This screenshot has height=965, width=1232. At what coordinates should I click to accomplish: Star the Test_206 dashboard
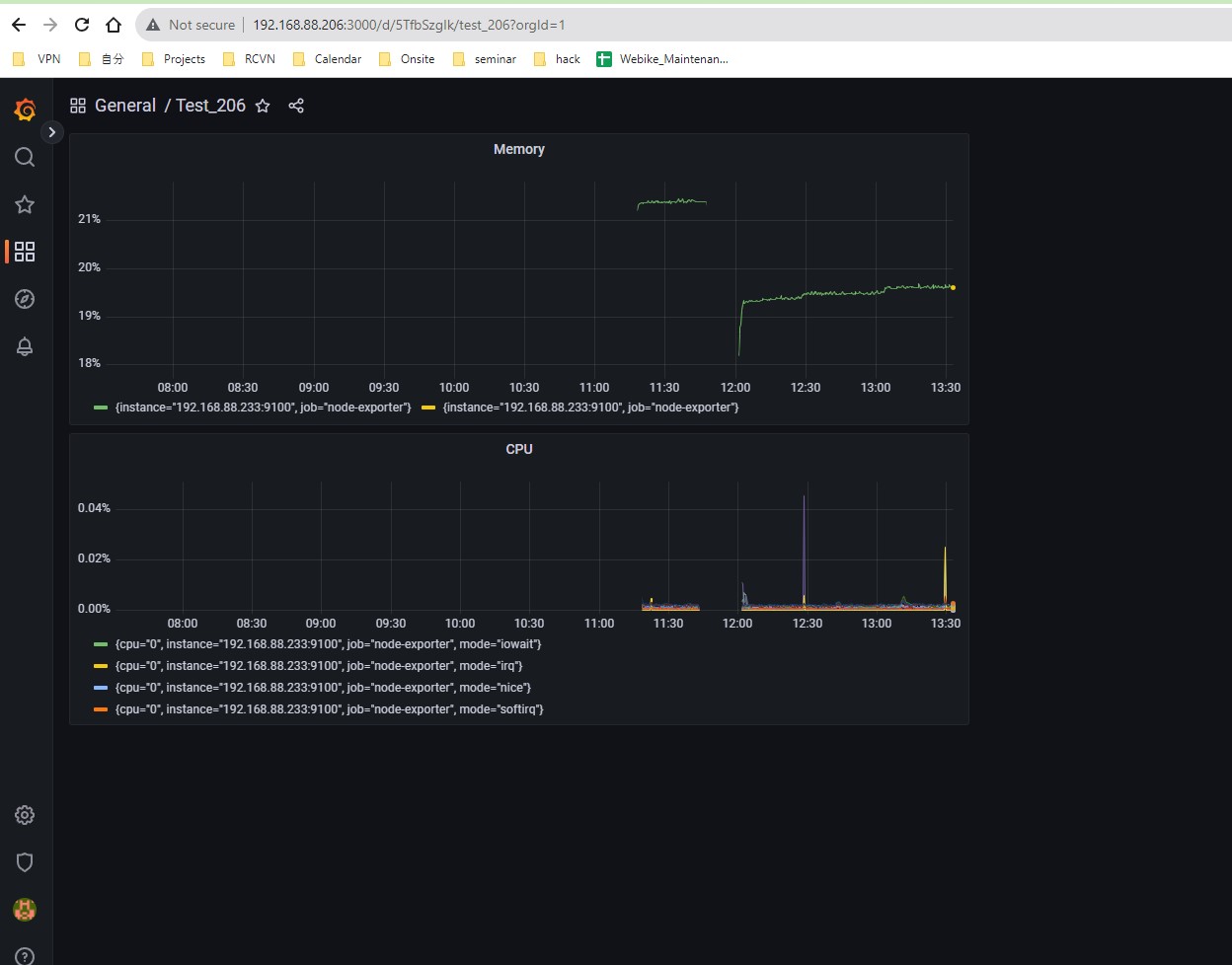pyautogui.click(x=263, y=106)
